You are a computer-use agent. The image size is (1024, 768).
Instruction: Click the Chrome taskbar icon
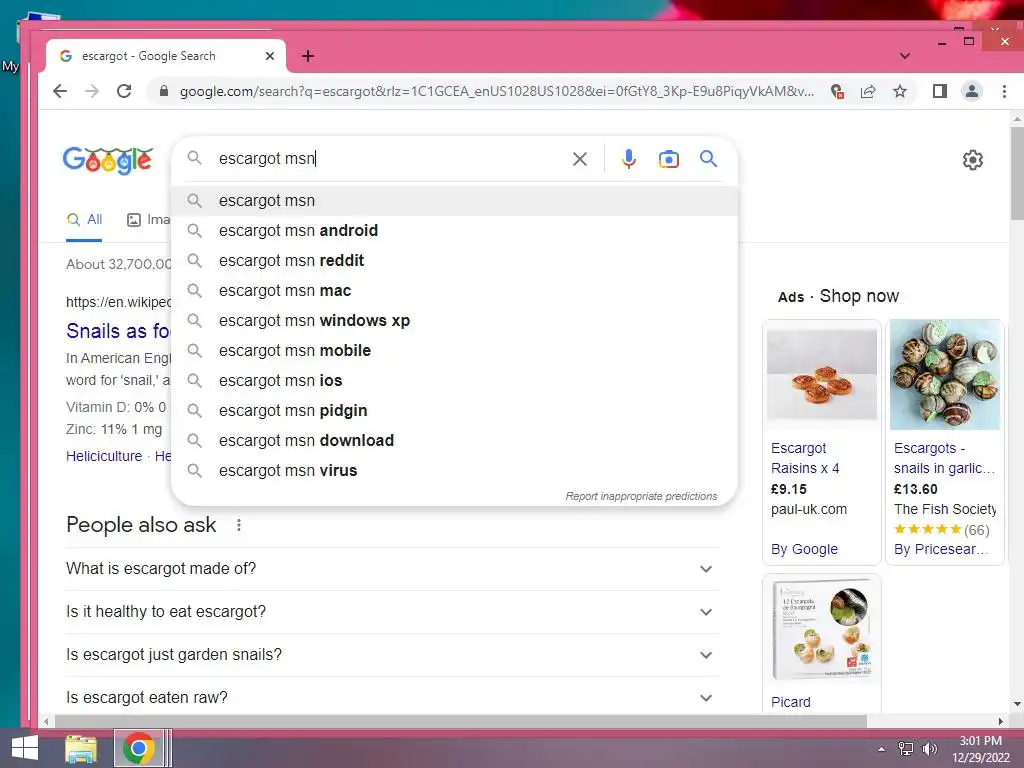point(138,748)
